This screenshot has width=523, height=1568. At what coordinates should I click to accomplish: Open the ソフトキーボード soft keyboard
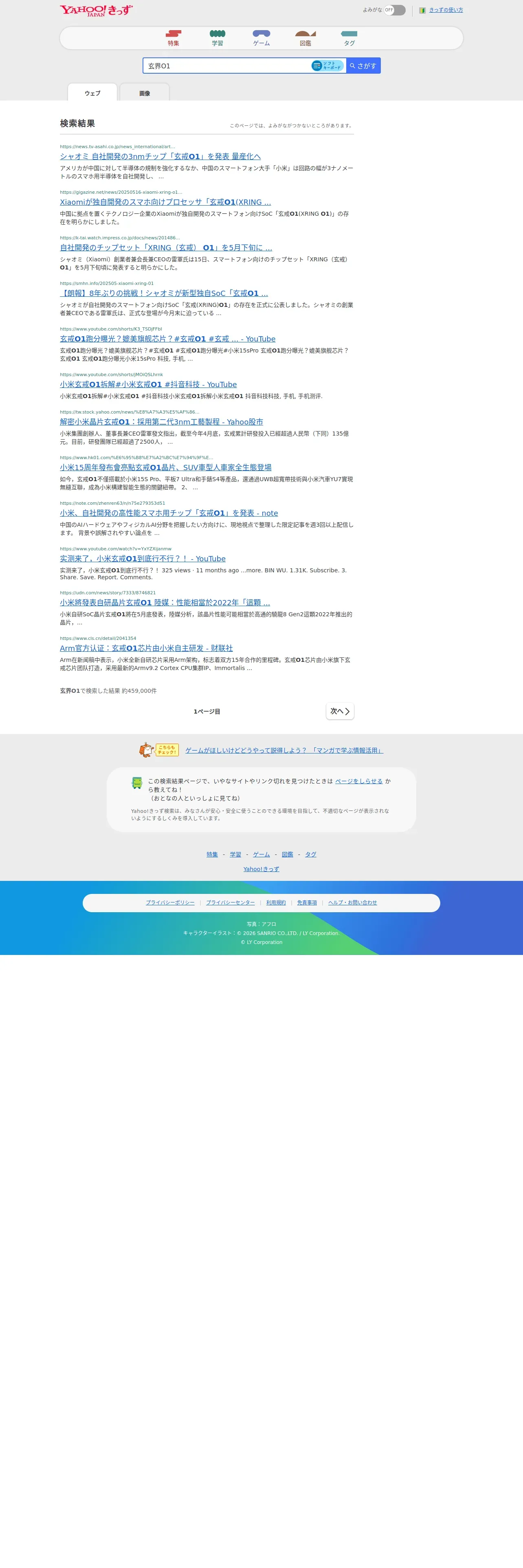pyautogui.click(x=327, y=66)
